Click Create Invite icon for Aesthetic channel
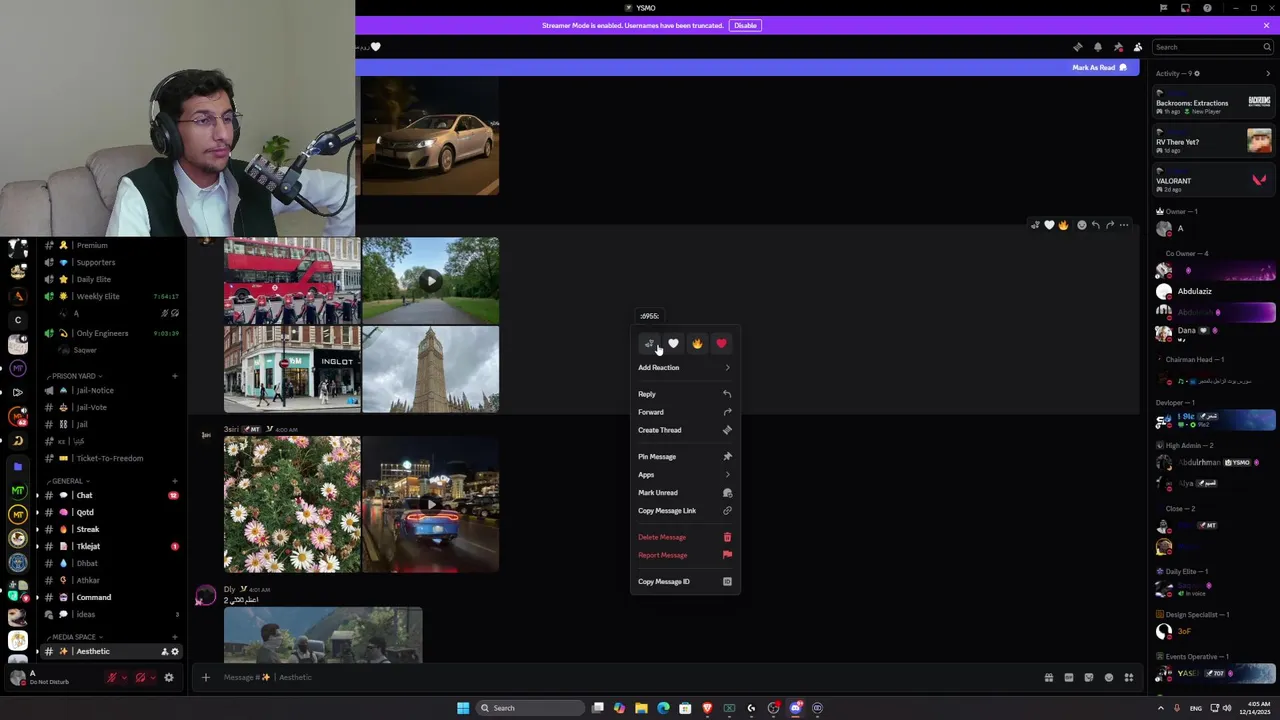This screenshot has height=720, width=1280. coord(164,652)
